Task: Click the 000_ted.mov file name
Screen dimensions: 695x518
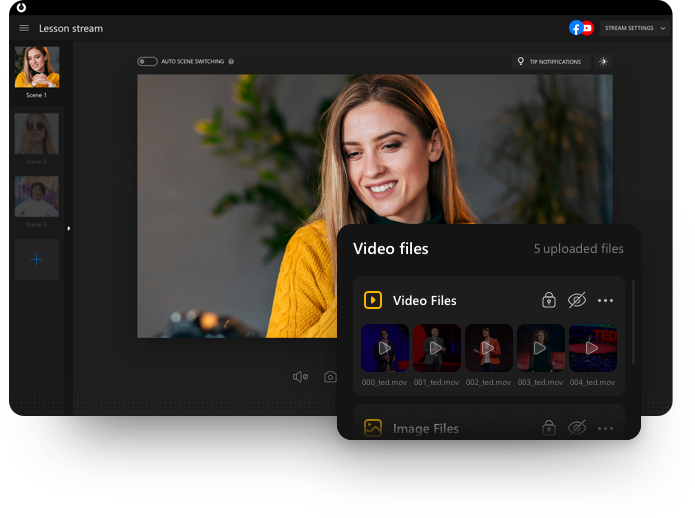Action: coord(384,382)
